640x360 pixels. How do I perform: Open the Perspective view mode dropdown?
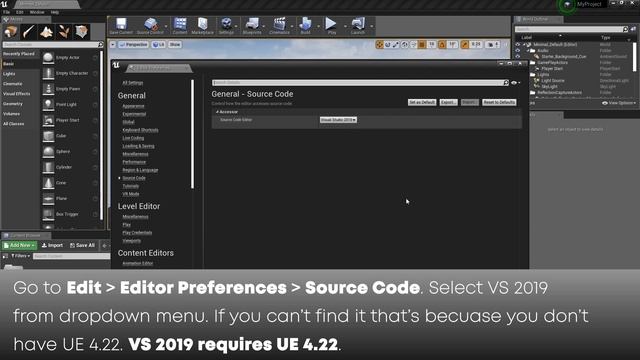point(133,44)
